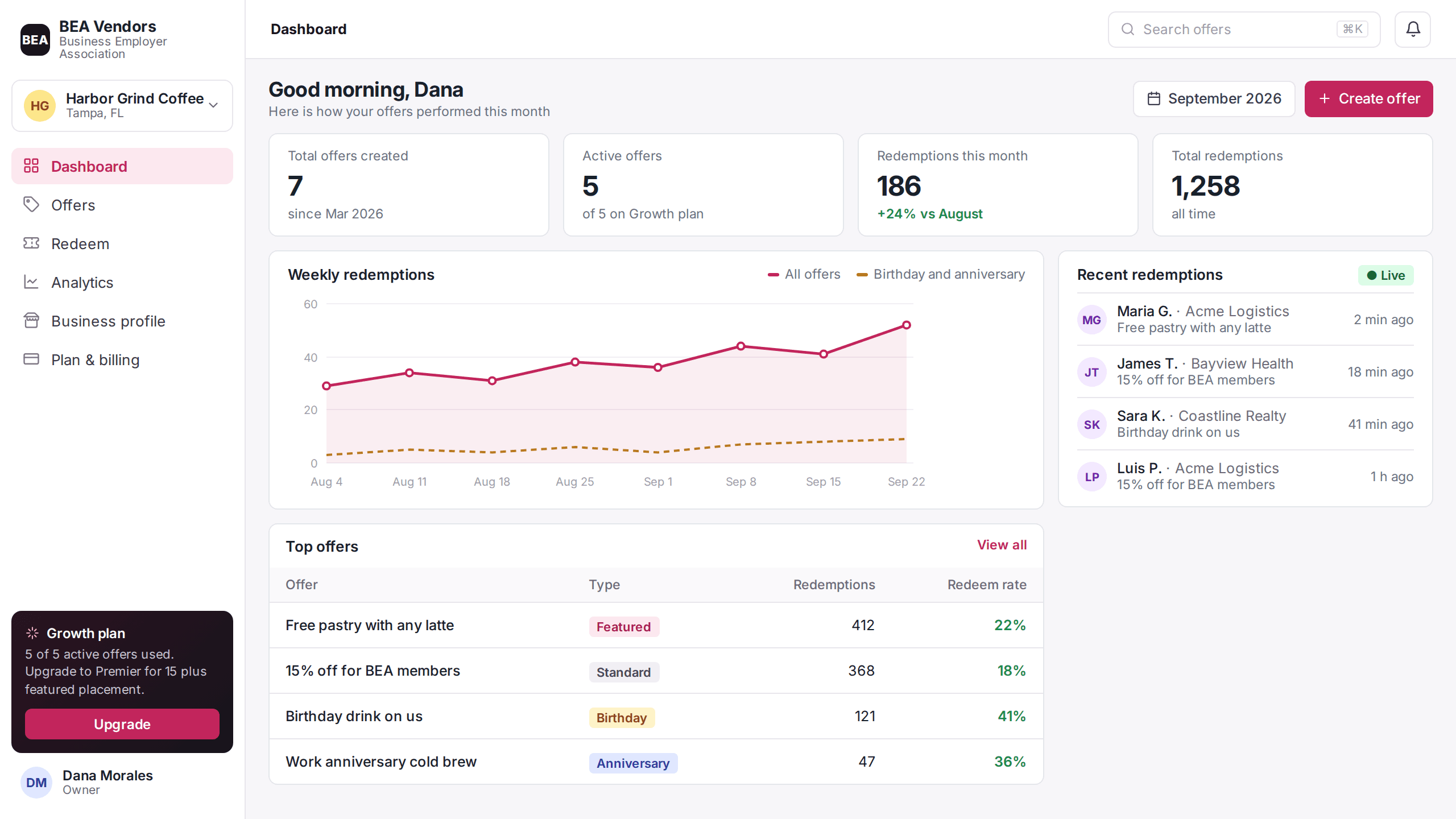The image size is (1456, 819).
Task: Click the Live status badge
Action: (1385, 275)
